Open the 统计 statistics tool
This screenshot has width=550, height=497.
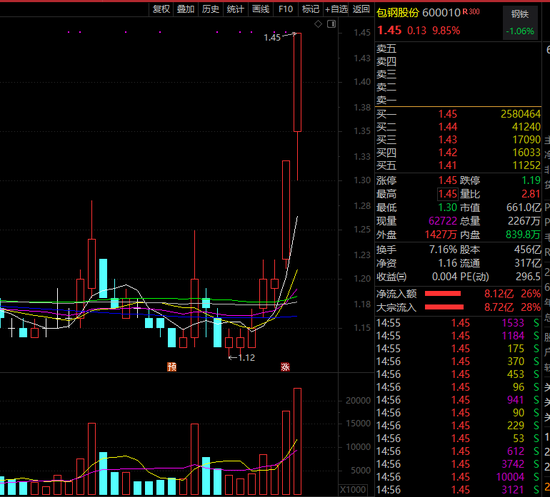click(235, 9)
